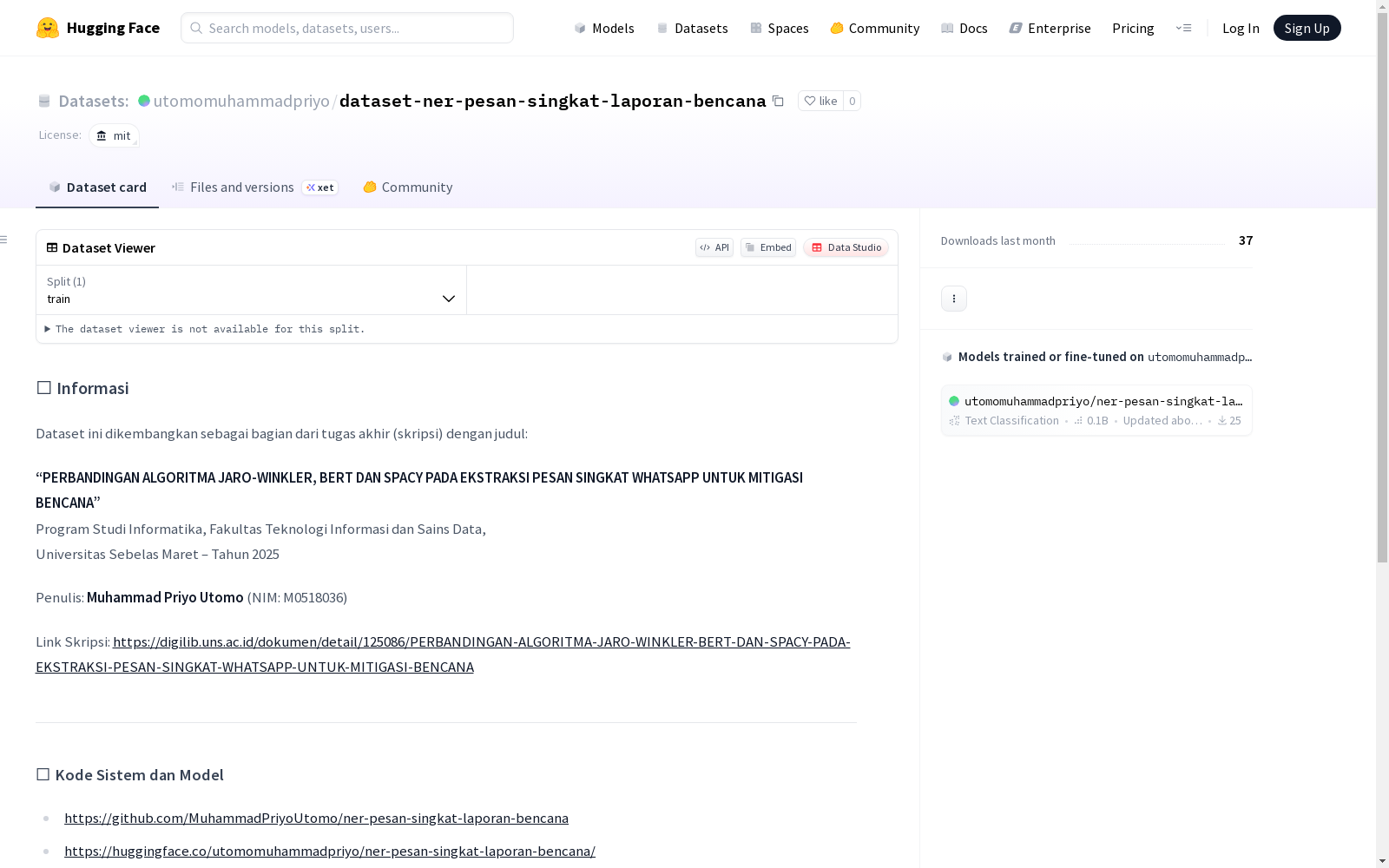Screen dimensions: 1389x868
Task: Open the more navigation menu icon
Action: coord(1183,28)
